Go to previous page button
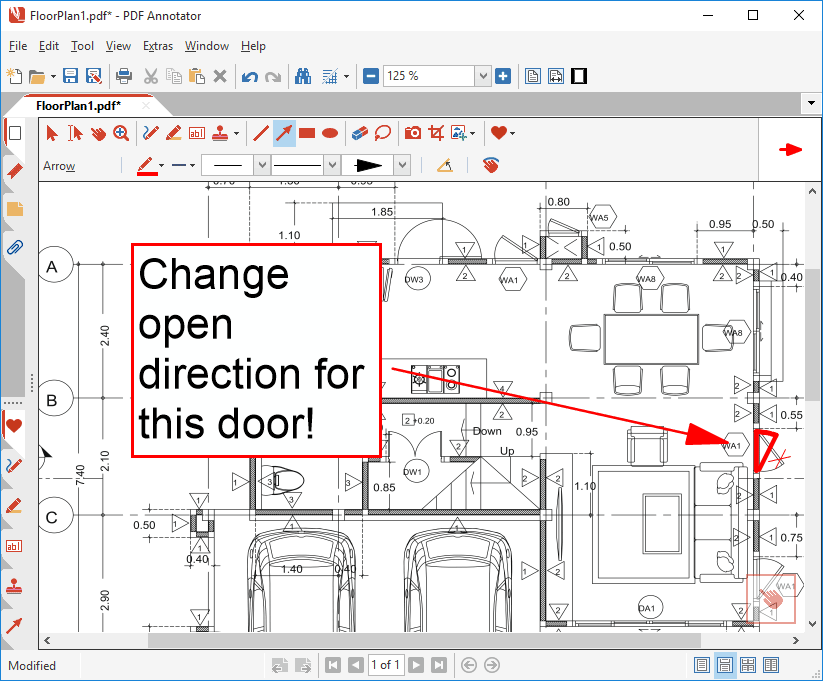Image resolution: width=823 pixels, height=681 pixels. click(x=356, y=665)
